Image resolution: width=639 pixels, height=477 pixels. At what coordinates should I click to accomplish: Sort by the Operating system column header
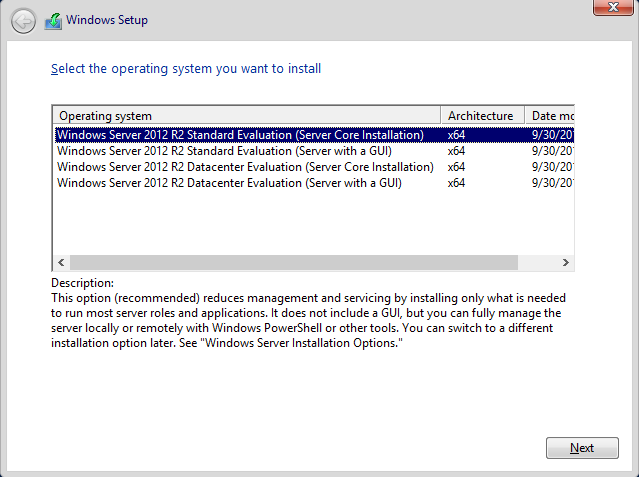[245, 116]
